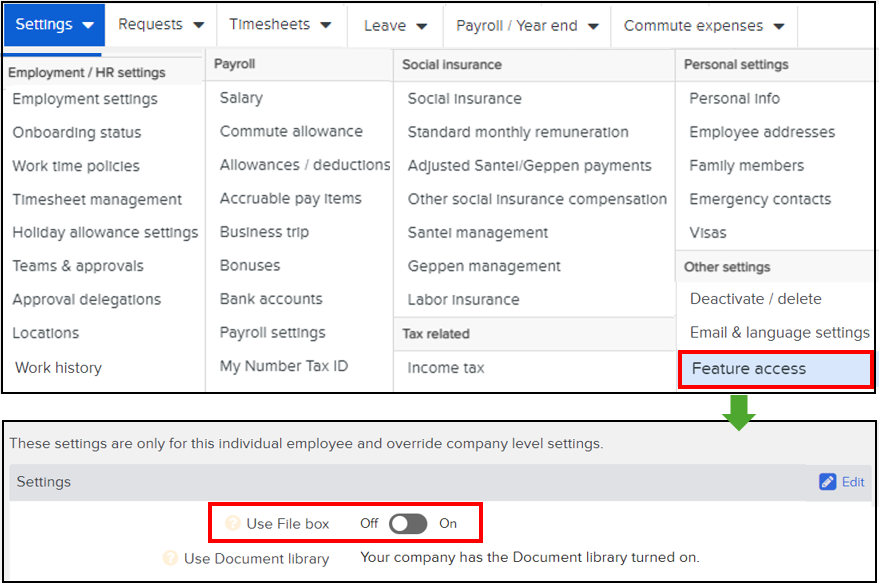Choose Employment settings from the menu
Image resolution: width=879 pixels, height=584 pixels.
coord(85,99)
